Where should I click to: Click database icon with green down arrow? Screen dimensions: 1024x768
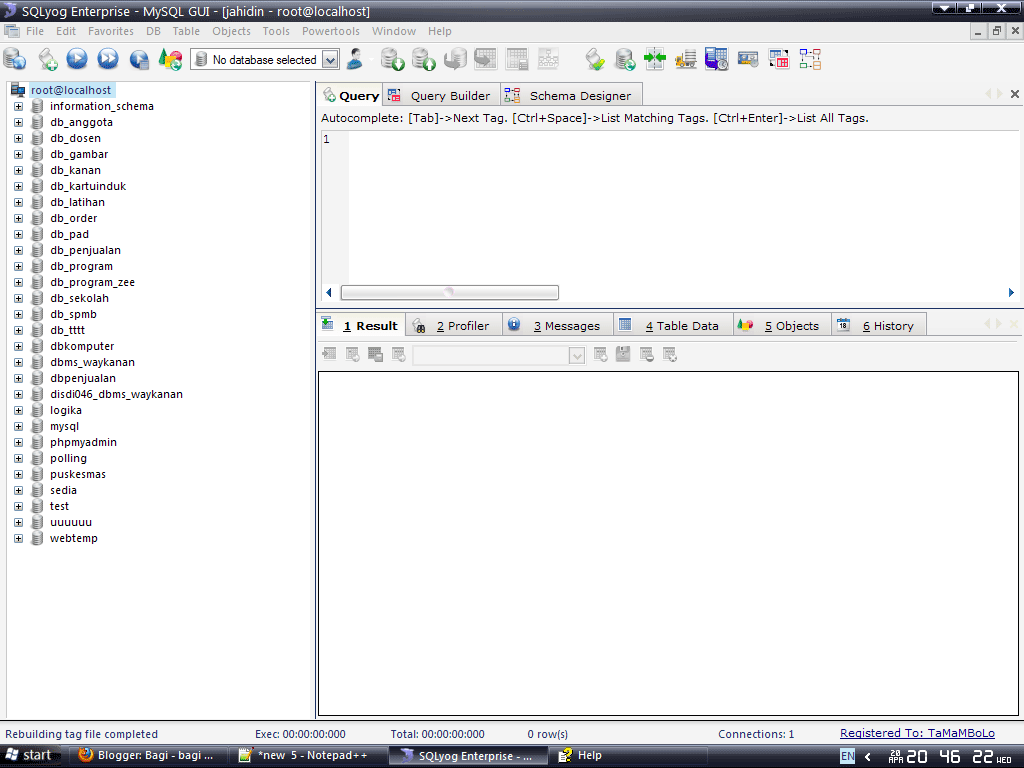392,59
